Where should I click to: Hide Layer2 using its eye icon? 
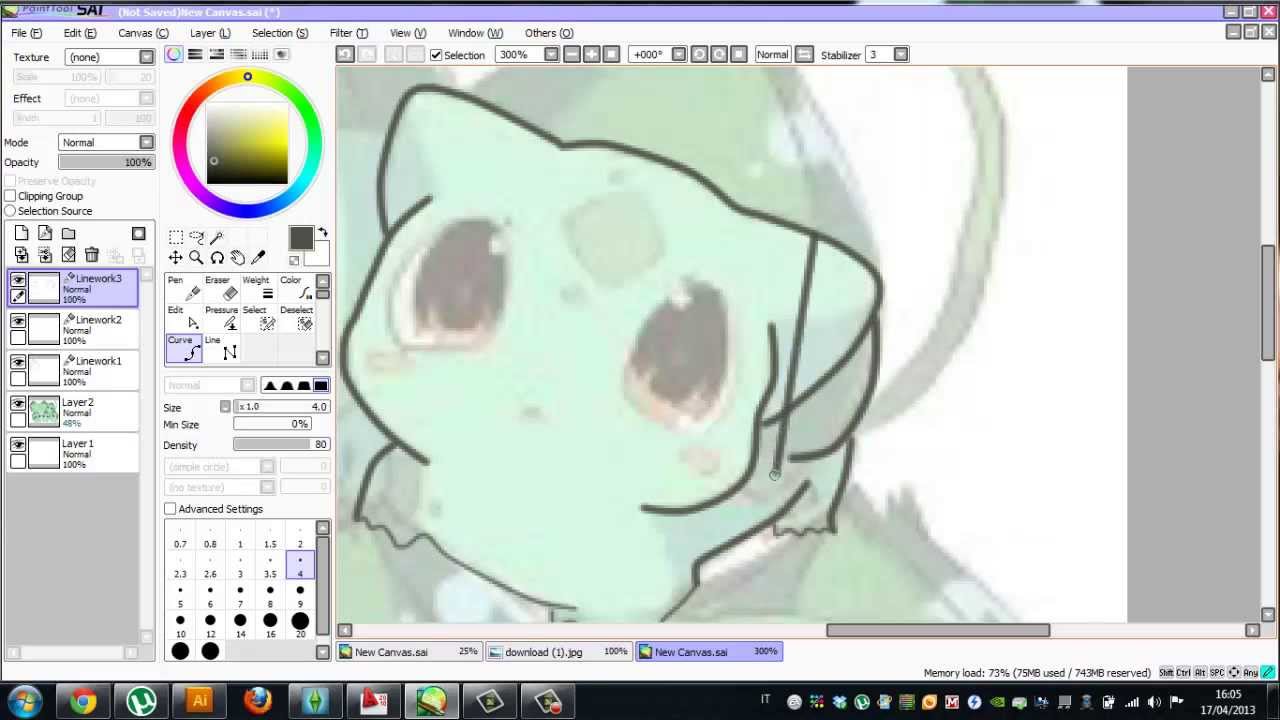tap(18, 403)
